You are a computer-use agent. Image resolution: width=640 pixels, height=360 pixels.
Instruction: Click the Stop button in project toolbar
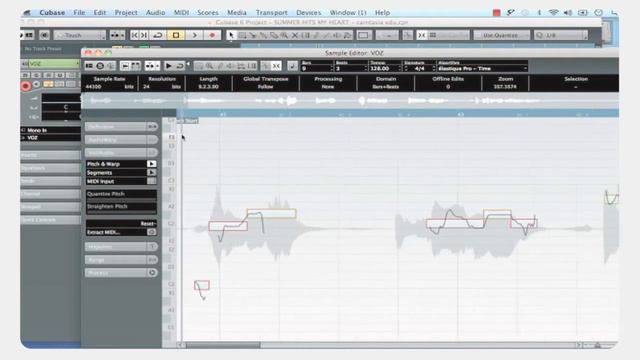[x=176, y=35]
